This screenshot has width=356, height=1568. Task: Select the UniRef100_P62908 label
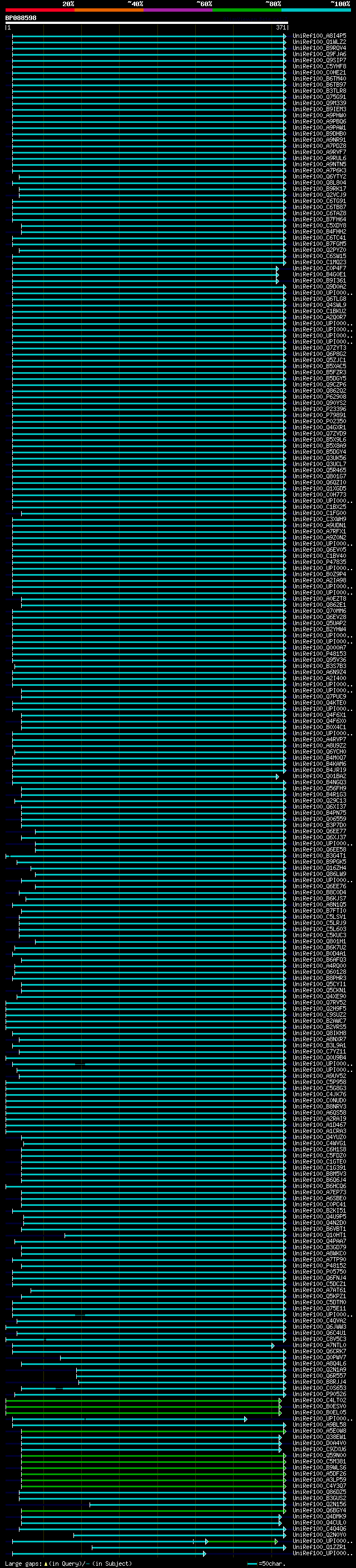(319, 397)
